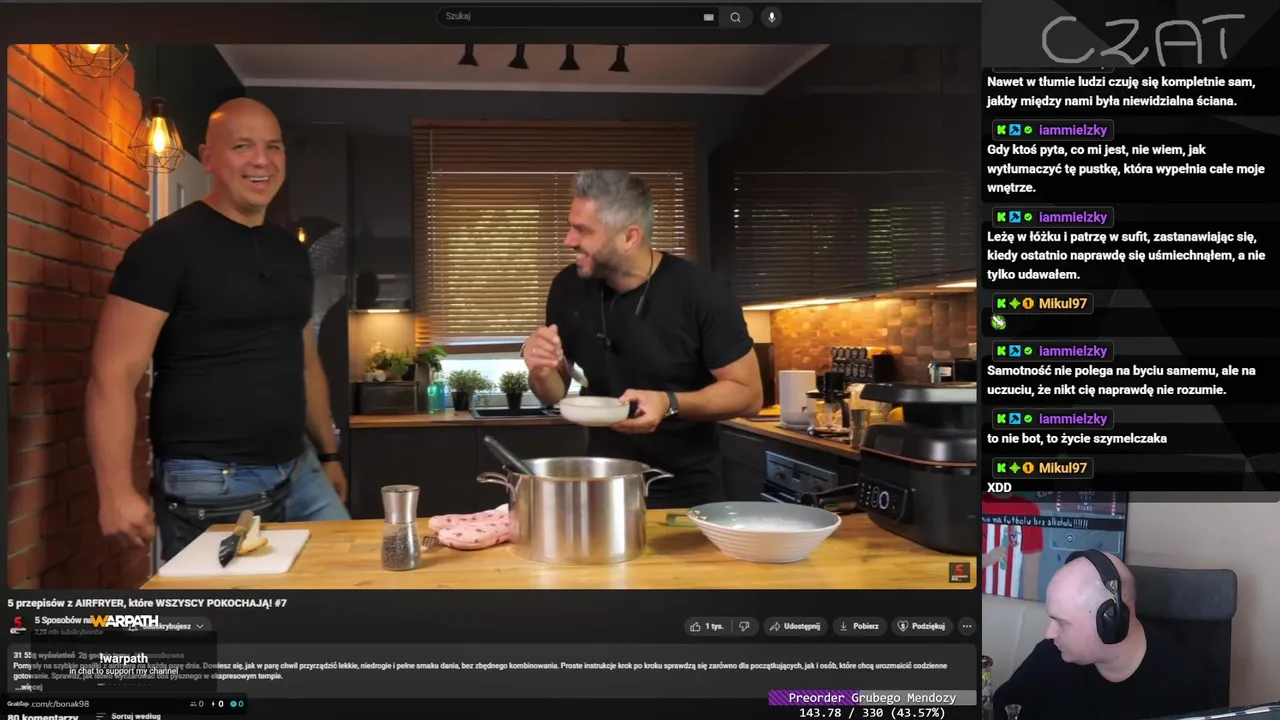The height and width of the screenshot is (720, 1280).
Task: Click the '80 komentarzy' comments count
Action: [43, 716]
